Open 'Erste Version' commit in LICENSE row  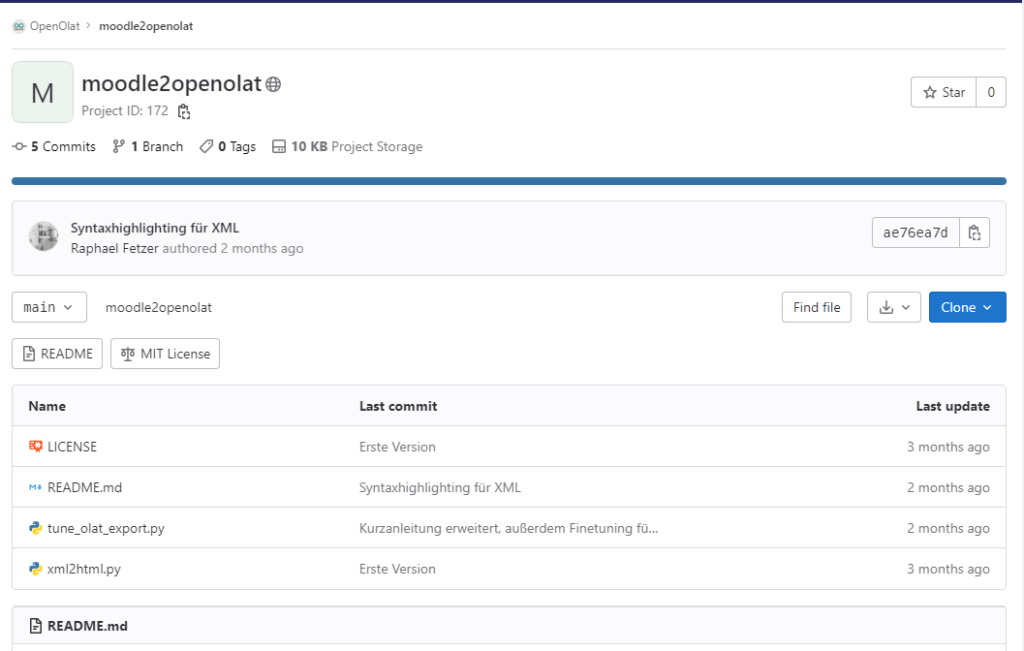tap(397, 447)
